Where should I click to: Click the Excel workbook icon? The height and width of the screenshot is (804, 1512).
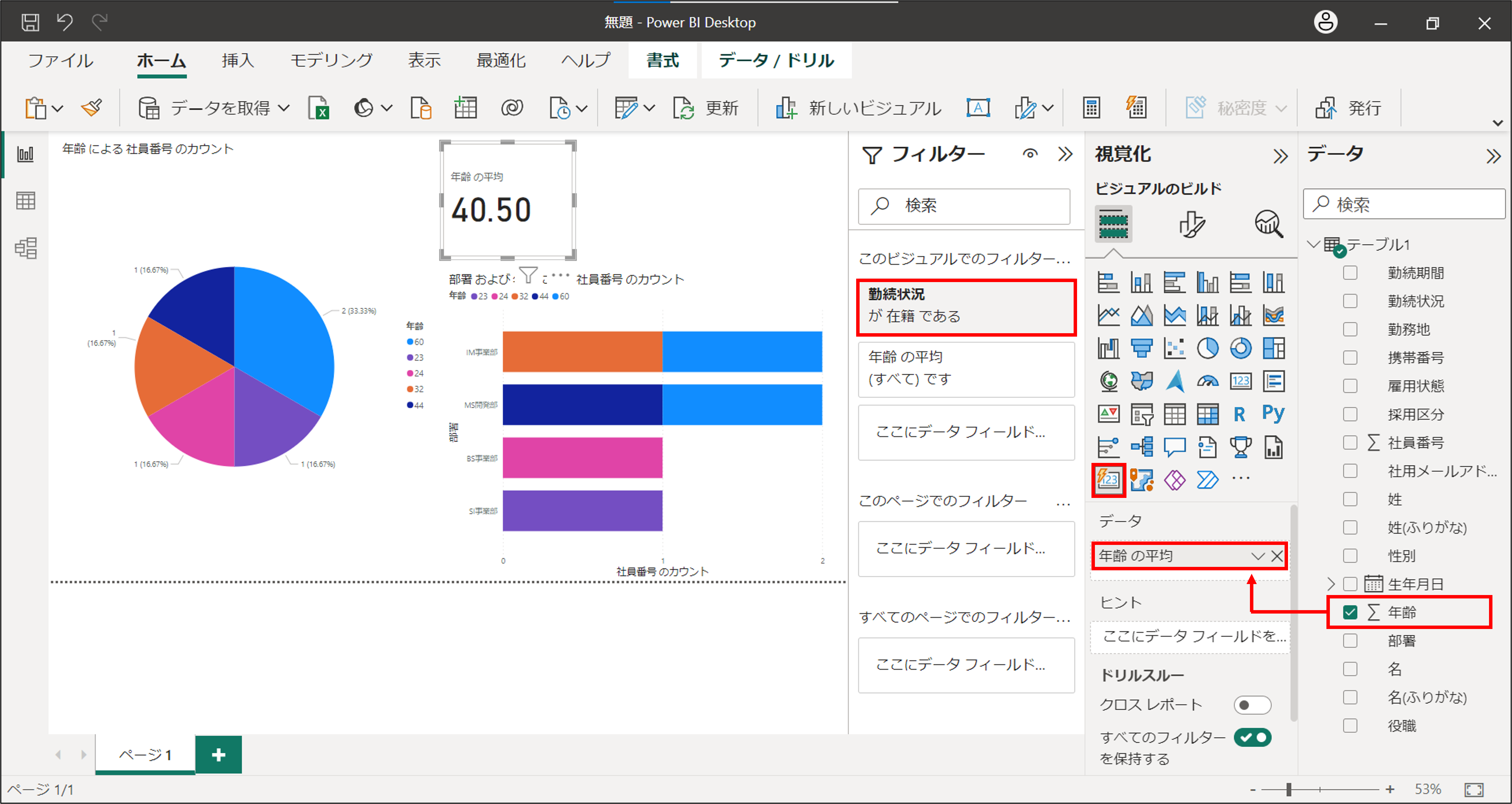click(x=319, y=108)
